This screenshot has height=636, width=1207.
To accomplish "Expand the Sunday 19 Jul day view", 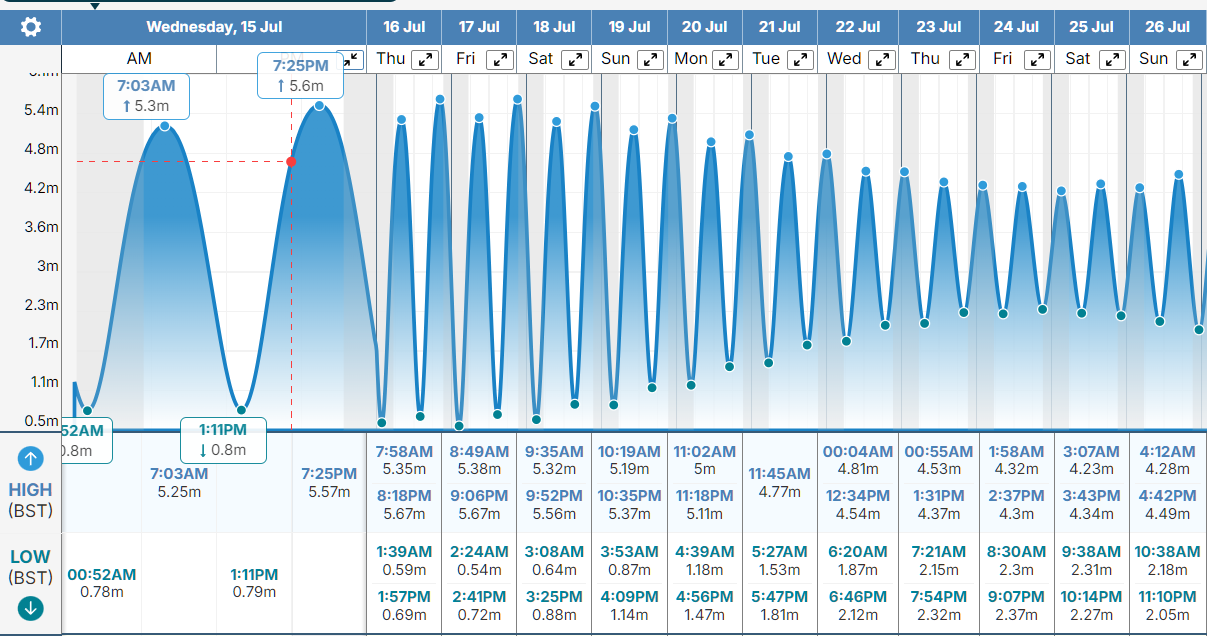I will 651,59.
